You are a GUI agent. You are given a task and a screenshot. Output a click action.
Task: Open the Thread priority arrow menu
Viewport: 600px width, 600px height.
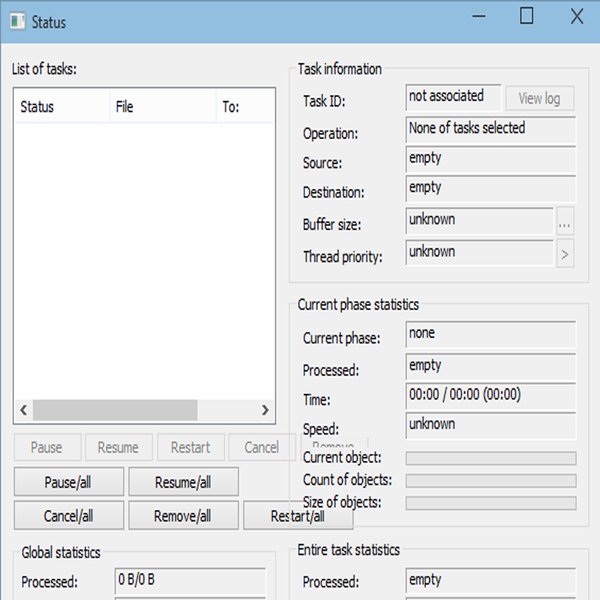coord(565,253)
